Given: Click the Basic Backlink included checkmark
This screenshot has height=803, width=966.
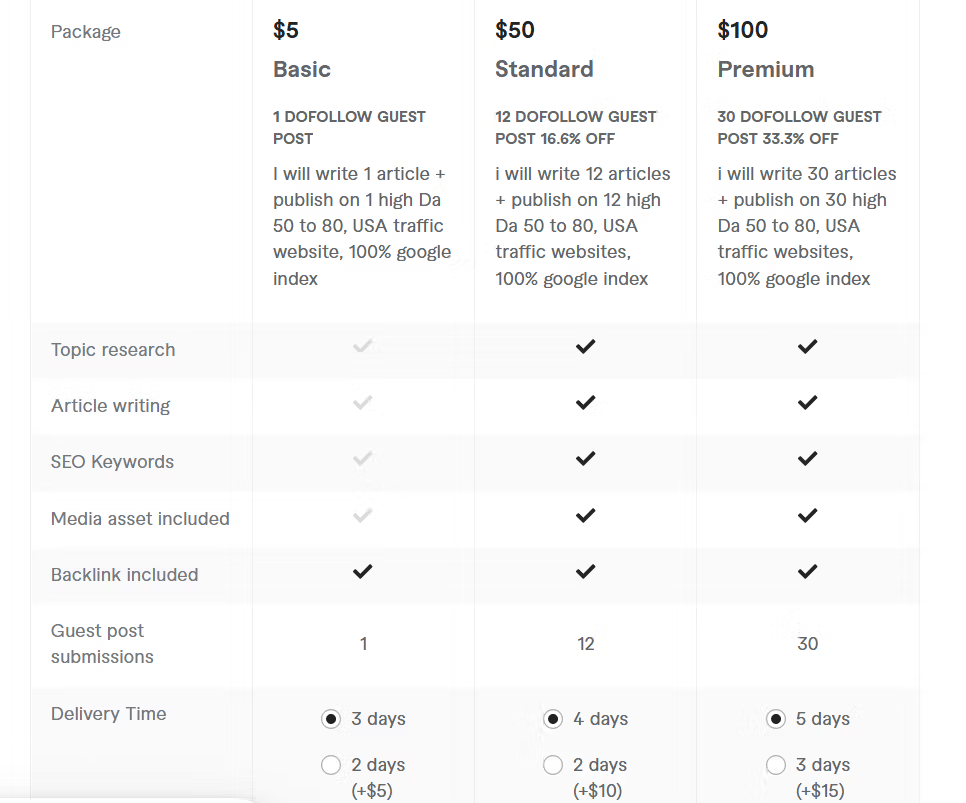Looking at the screenshot, I should point(363,571).
